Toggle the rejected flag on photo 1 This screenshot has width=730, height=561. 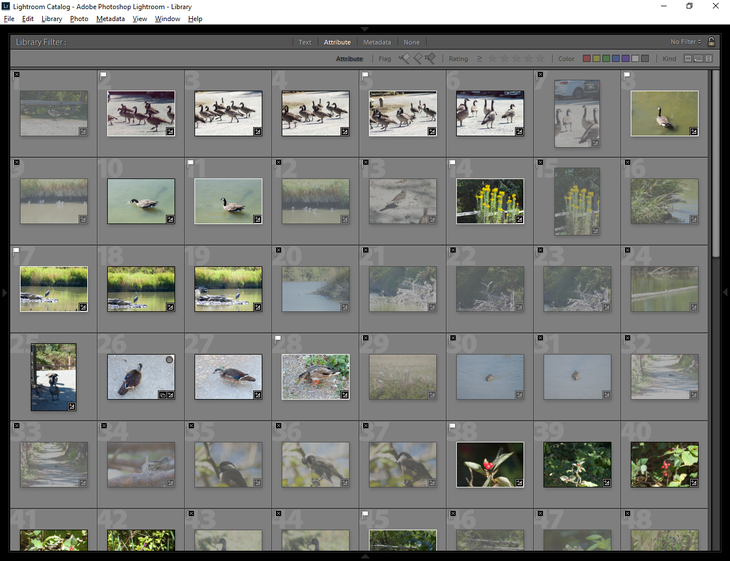point(16,74)
